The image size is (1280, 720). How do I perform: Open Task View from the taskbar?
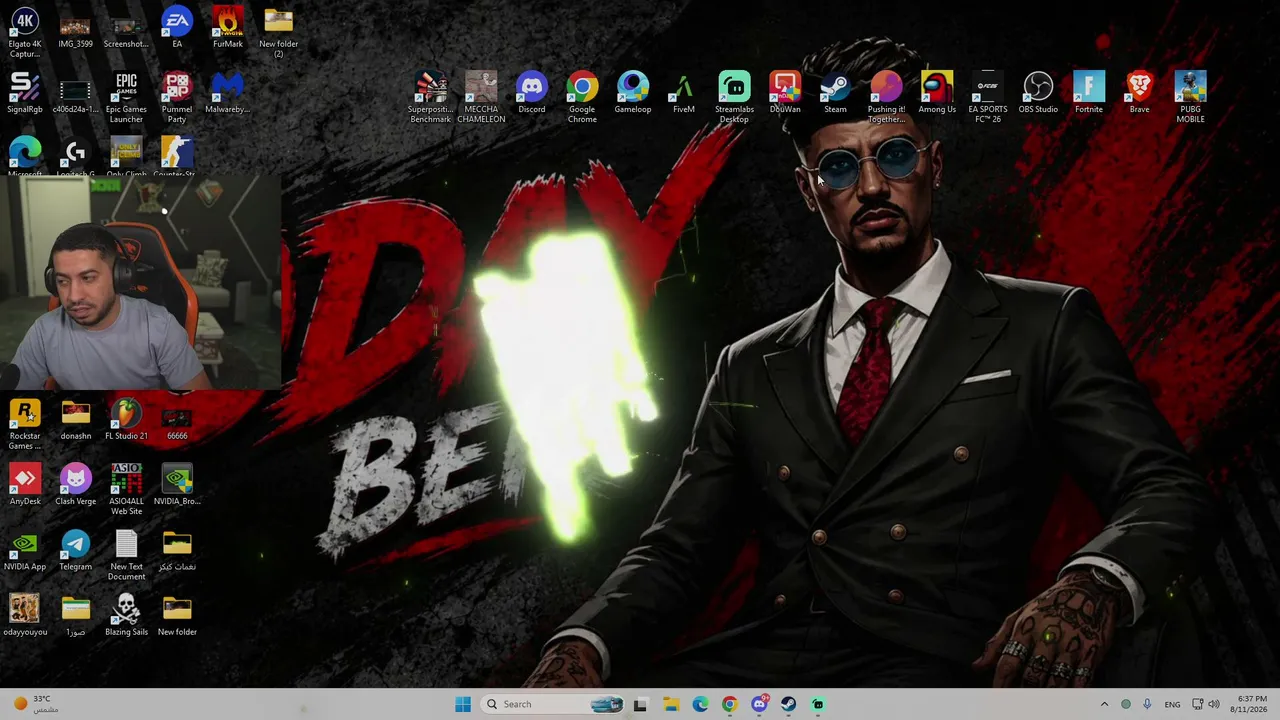coord(640,704)
